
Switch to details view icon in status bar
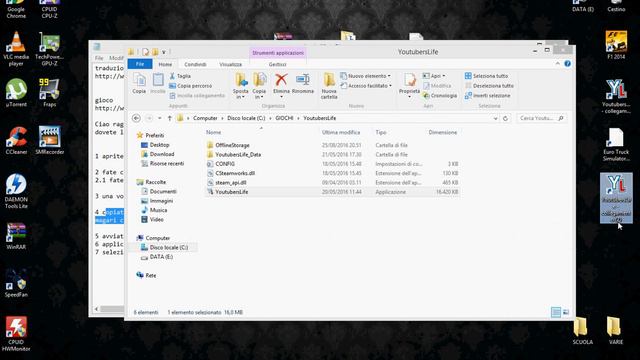(x=556, y=312)
